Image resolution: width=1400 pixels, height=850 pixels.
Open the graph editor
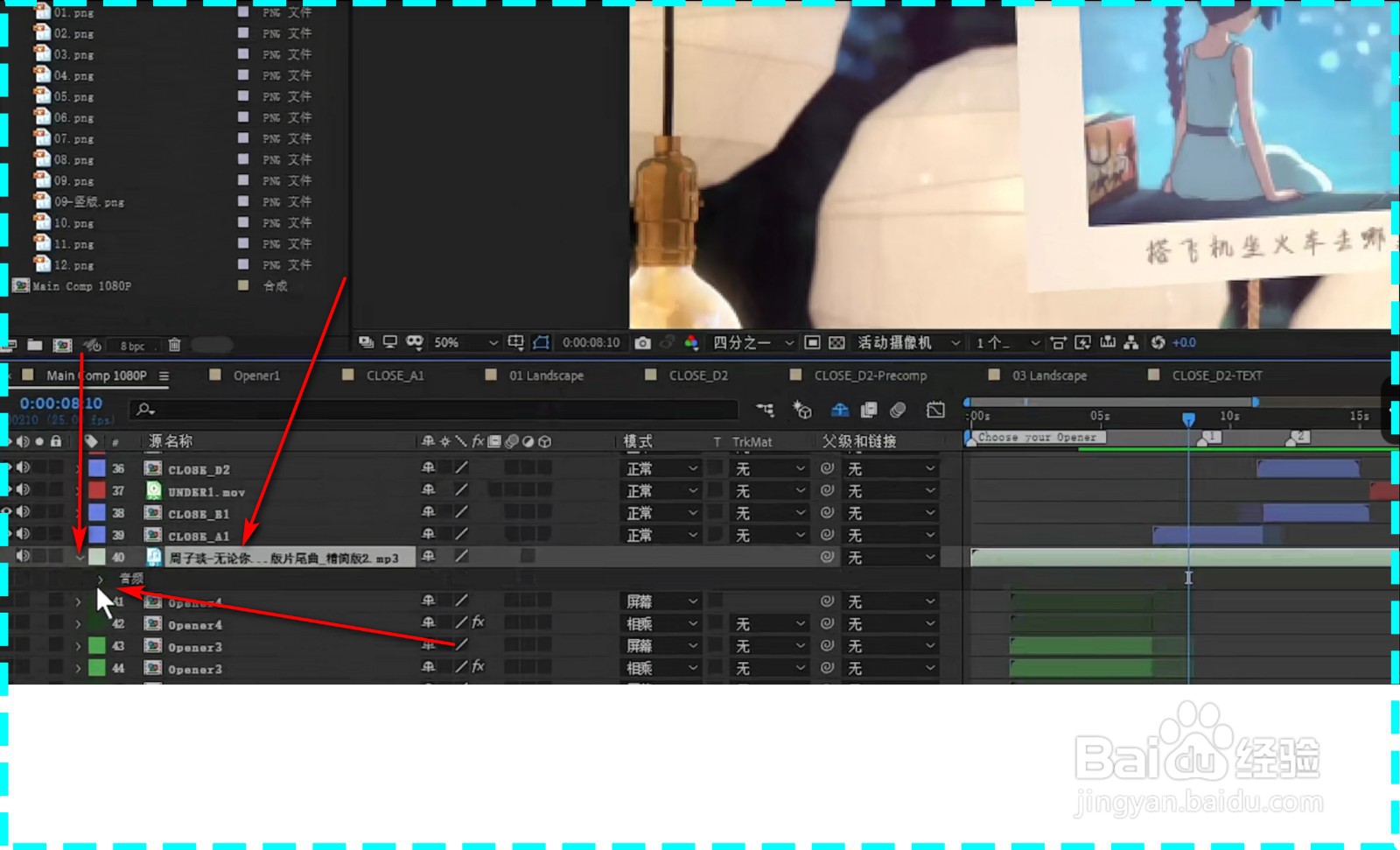[935, 409]
